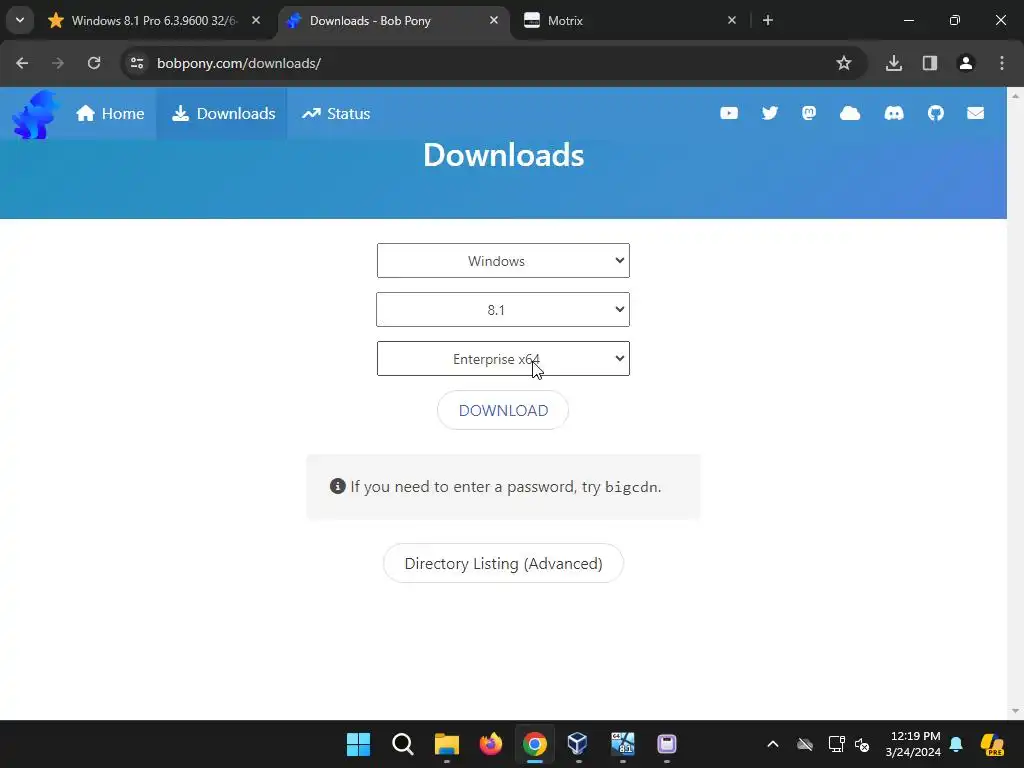1024x768 pixels.
Task: Open the Twitter social icon
Action: 770,113
